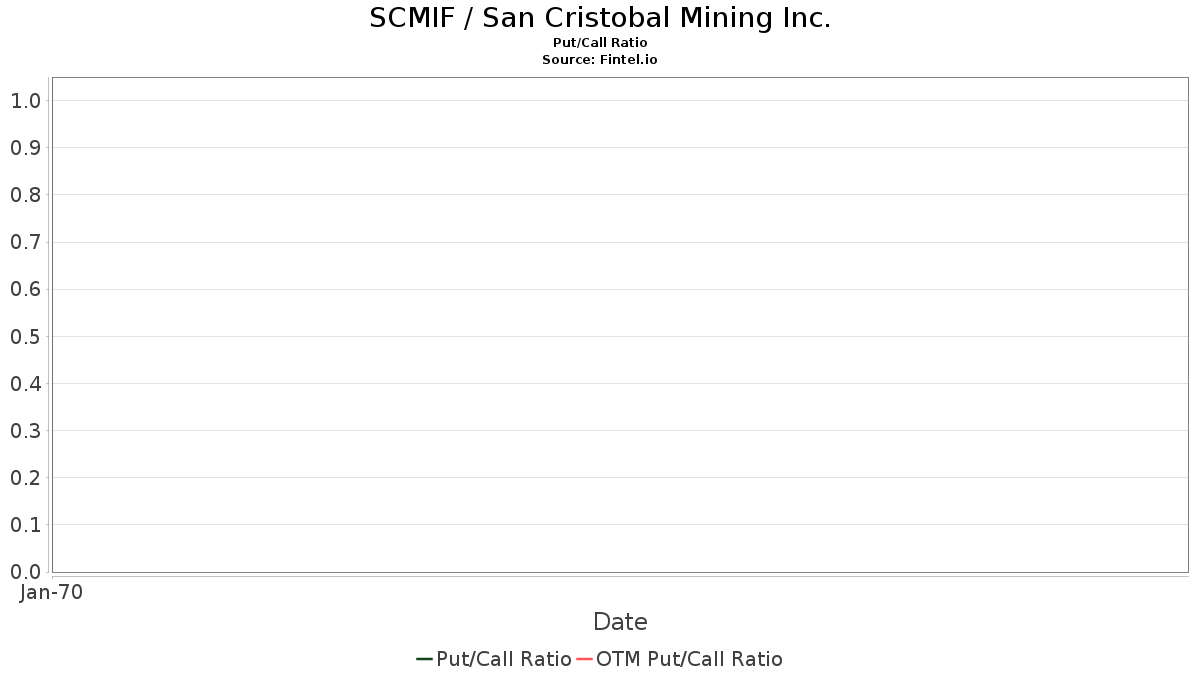The image size is (1200, 675).
Task: Click the SCMIF / San Cristobal Mining Inc. title
Action: click(600, 18)
